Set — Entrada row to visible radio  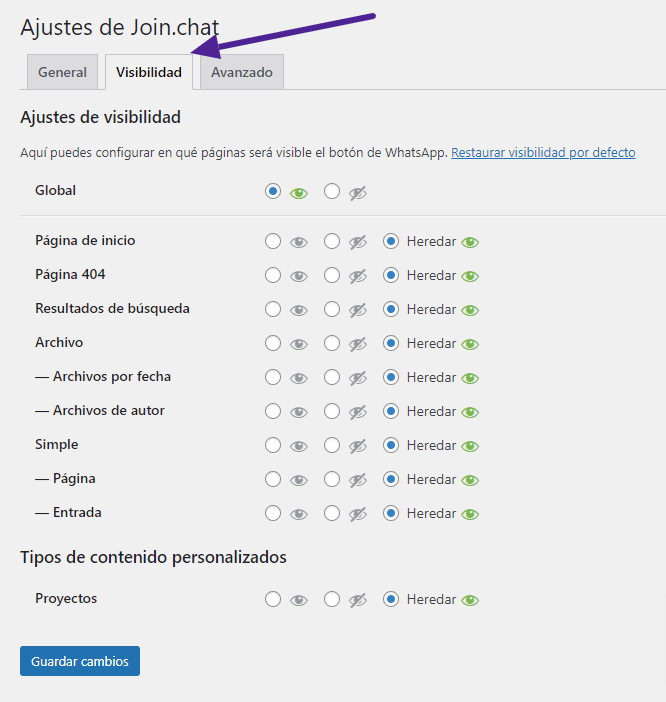point(273,514)
